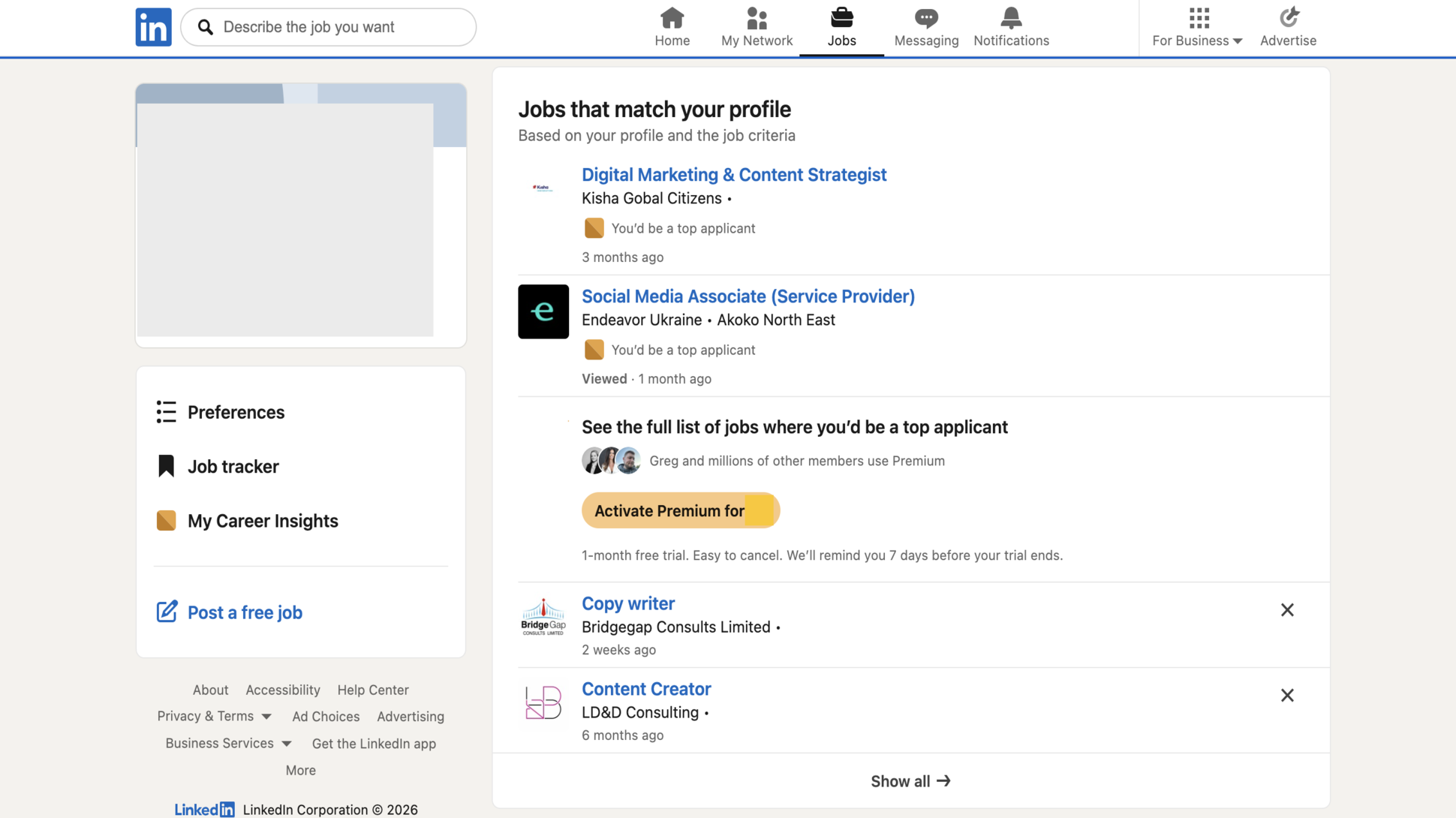Click Show all jobs button
1456x818 pixels.
[x=910, y=781]
